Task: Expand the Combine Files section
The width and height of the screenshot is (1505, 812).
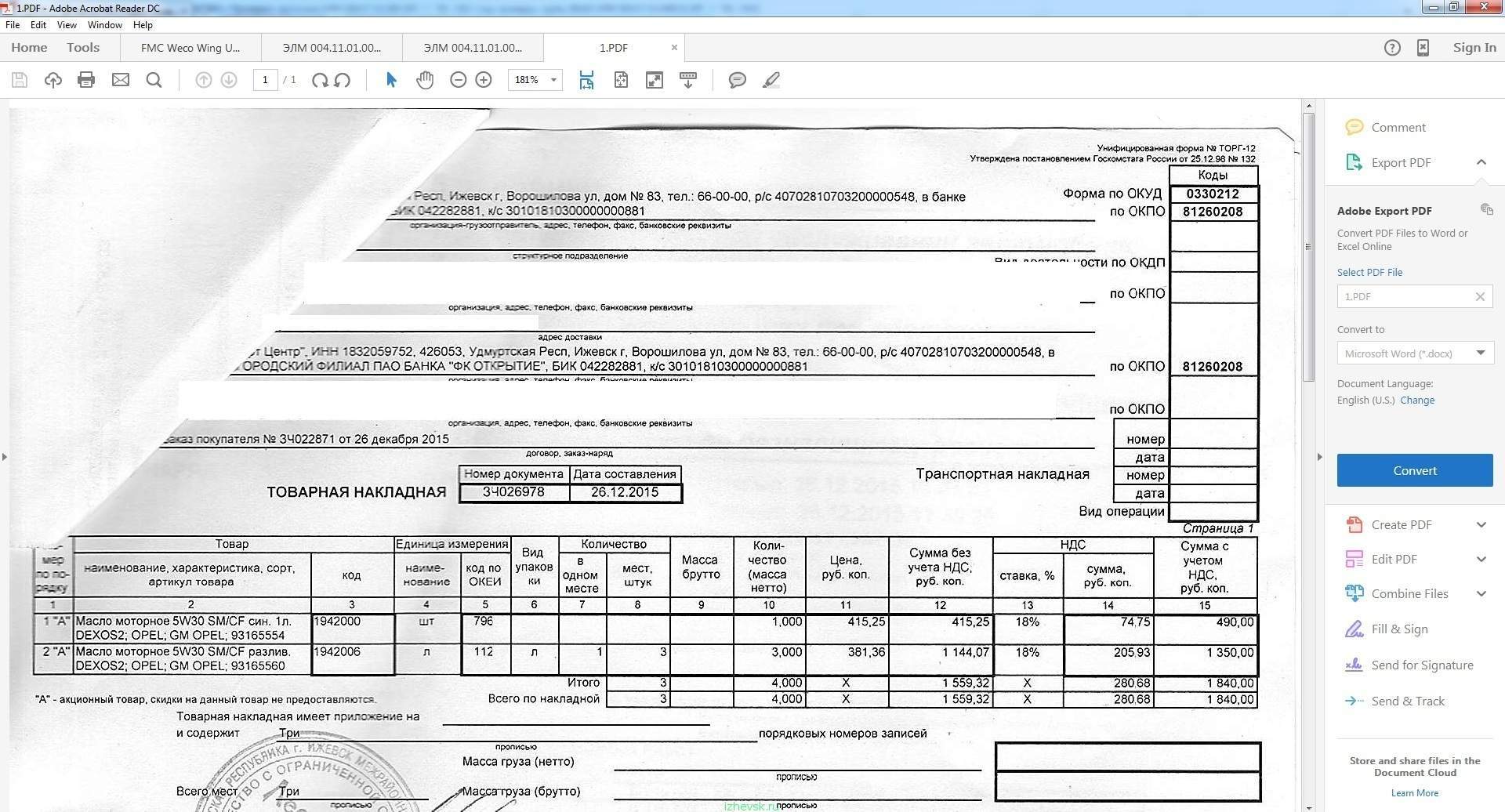Action: [x=1481, y=593]
